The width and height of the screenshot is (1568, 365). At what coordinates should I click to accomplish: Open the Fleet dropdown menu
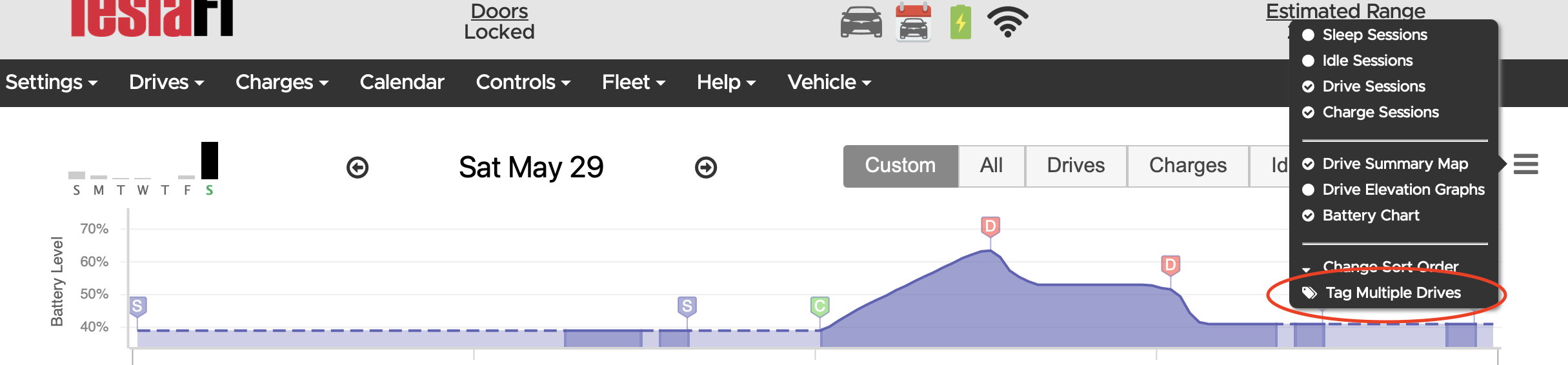(x=633, y=83)
